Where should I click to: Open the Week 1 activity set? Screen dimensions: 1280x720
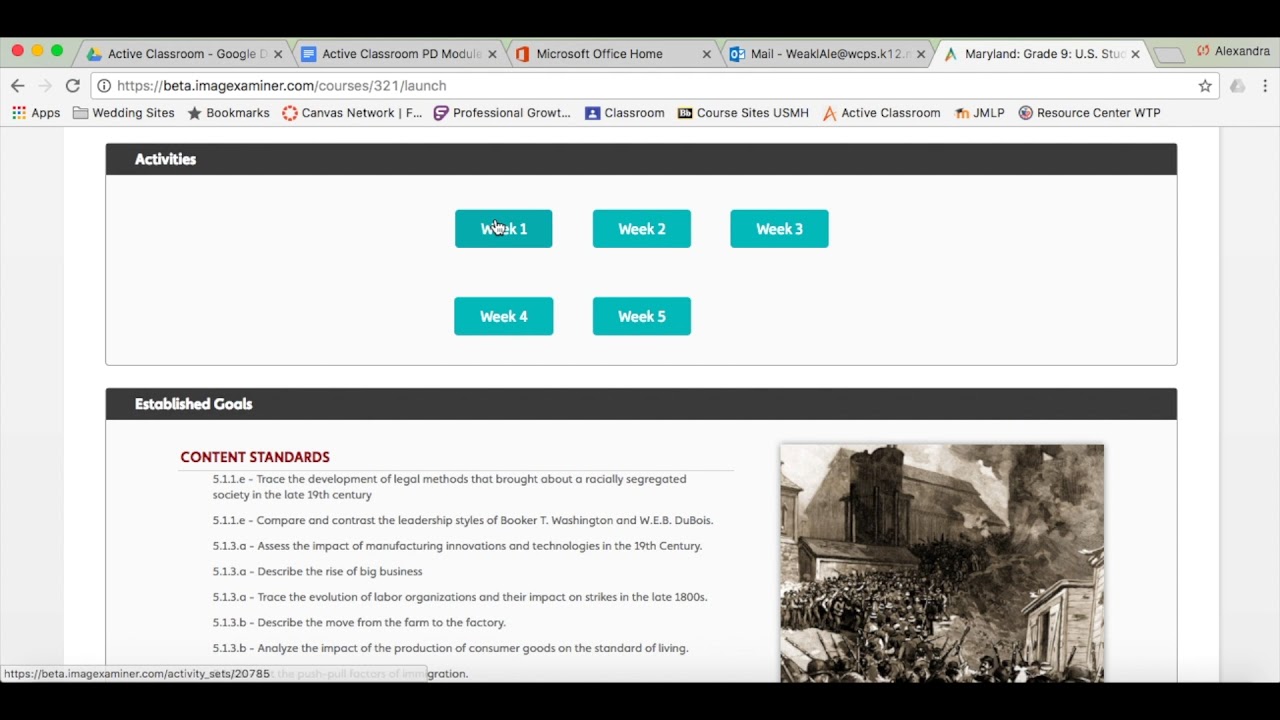[x=503, y=229]
